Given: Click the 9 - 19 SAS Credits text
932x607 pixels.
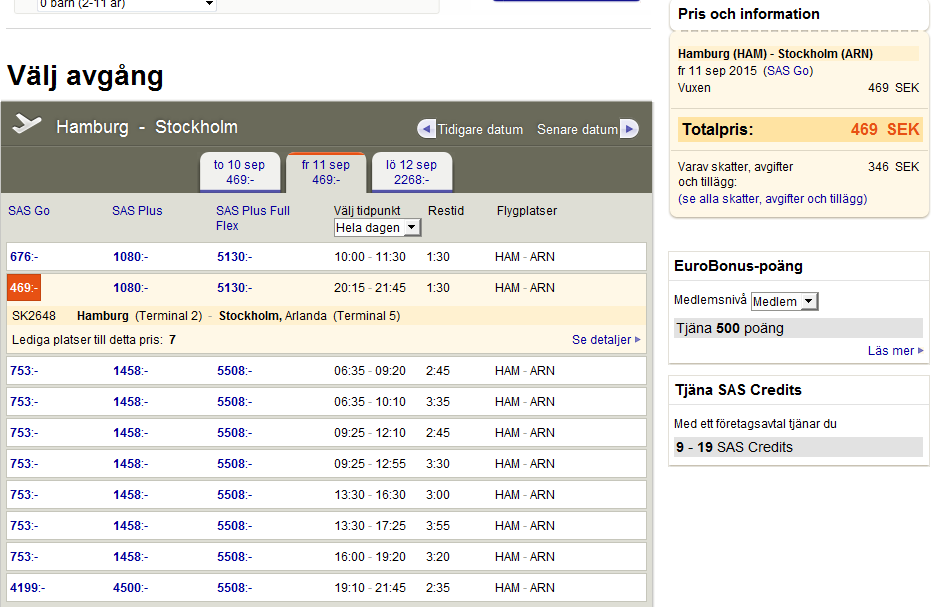Looking at the screenshot, I should [x=734, y=447].
